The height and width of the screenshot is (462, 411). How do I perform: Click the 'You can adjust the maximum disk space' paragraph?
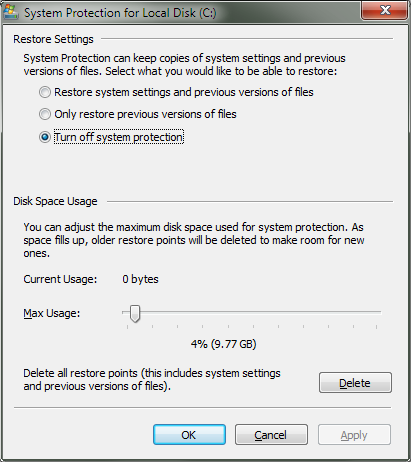pyautogui.click(x=194, y=240)
